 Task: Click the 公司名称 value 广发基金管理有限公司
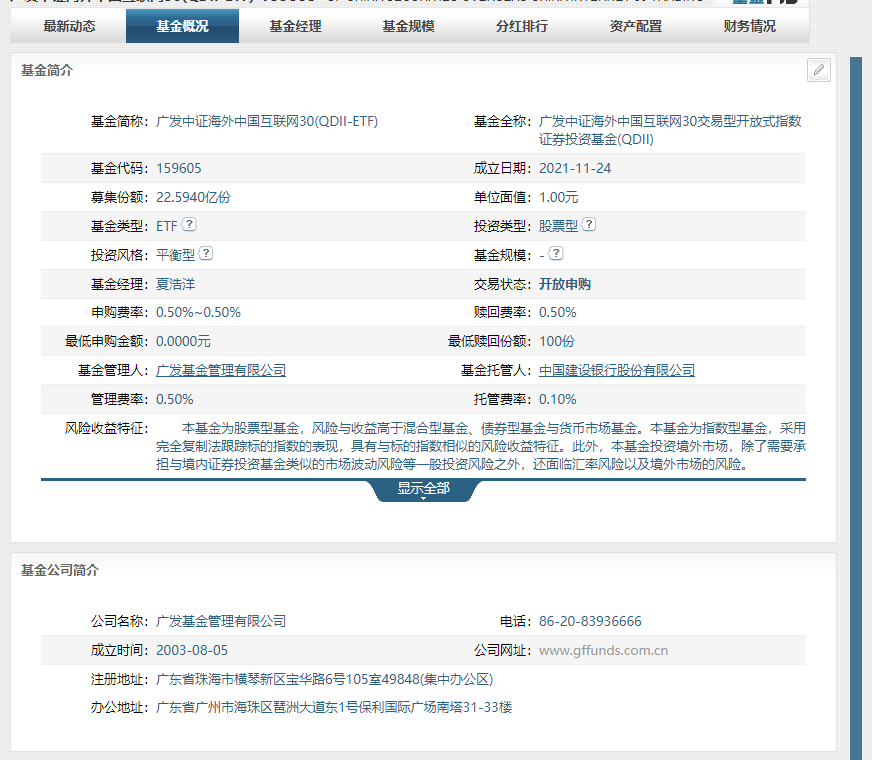pos(221,621)
